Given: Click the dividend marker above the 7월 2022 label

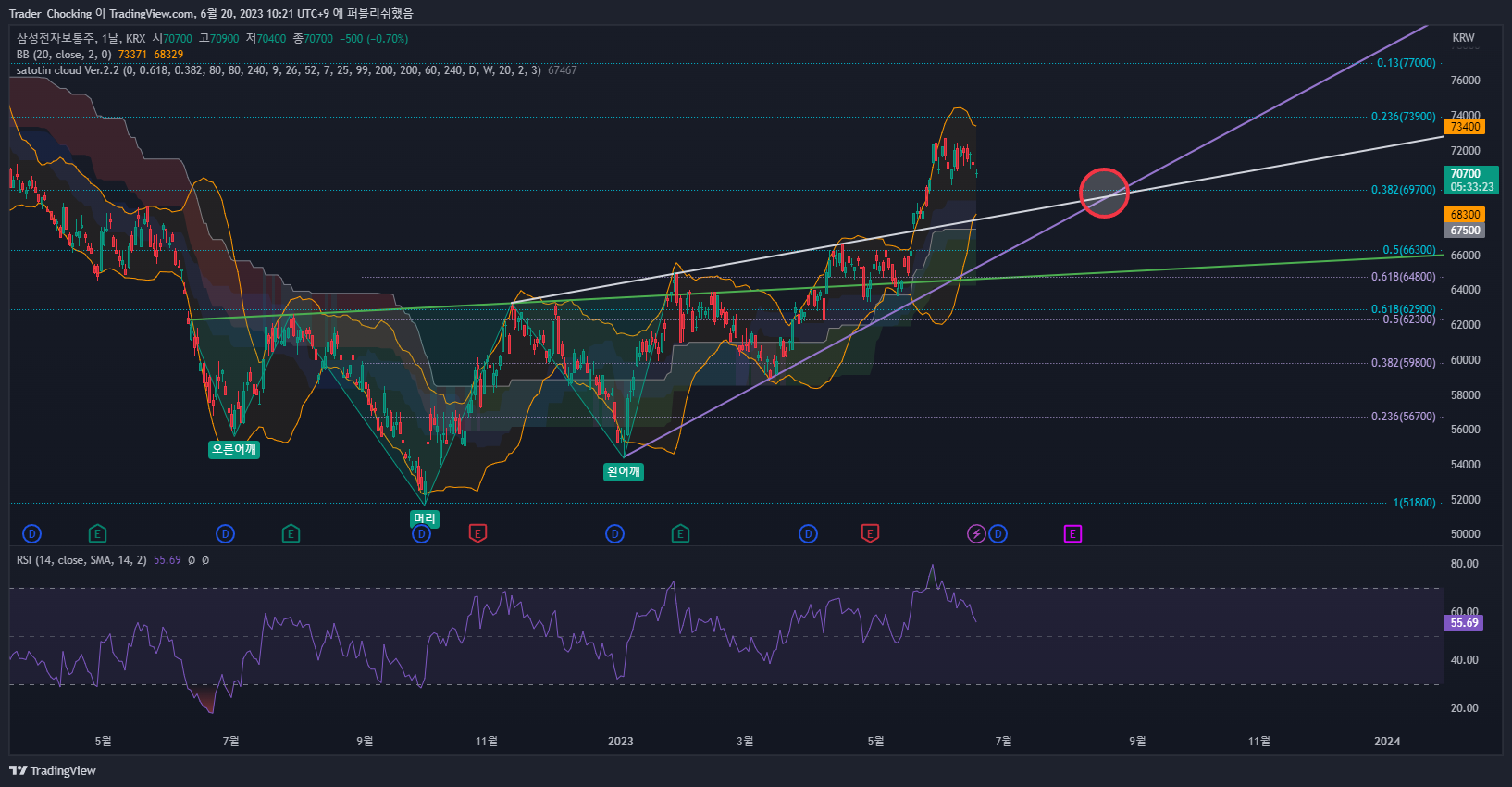Looking at the screenshot, I should coord(225,534).
